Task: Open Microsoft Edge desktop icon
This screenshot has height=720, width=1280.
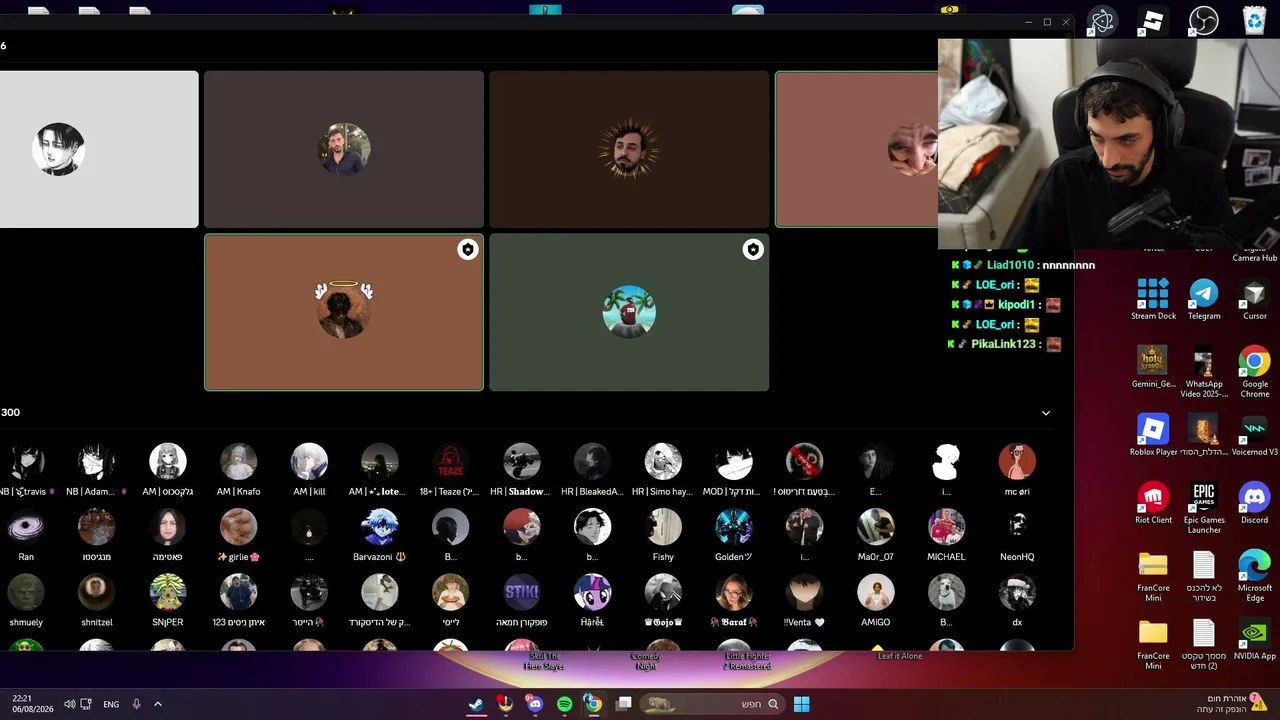Action: click(x=1255, y=576)
